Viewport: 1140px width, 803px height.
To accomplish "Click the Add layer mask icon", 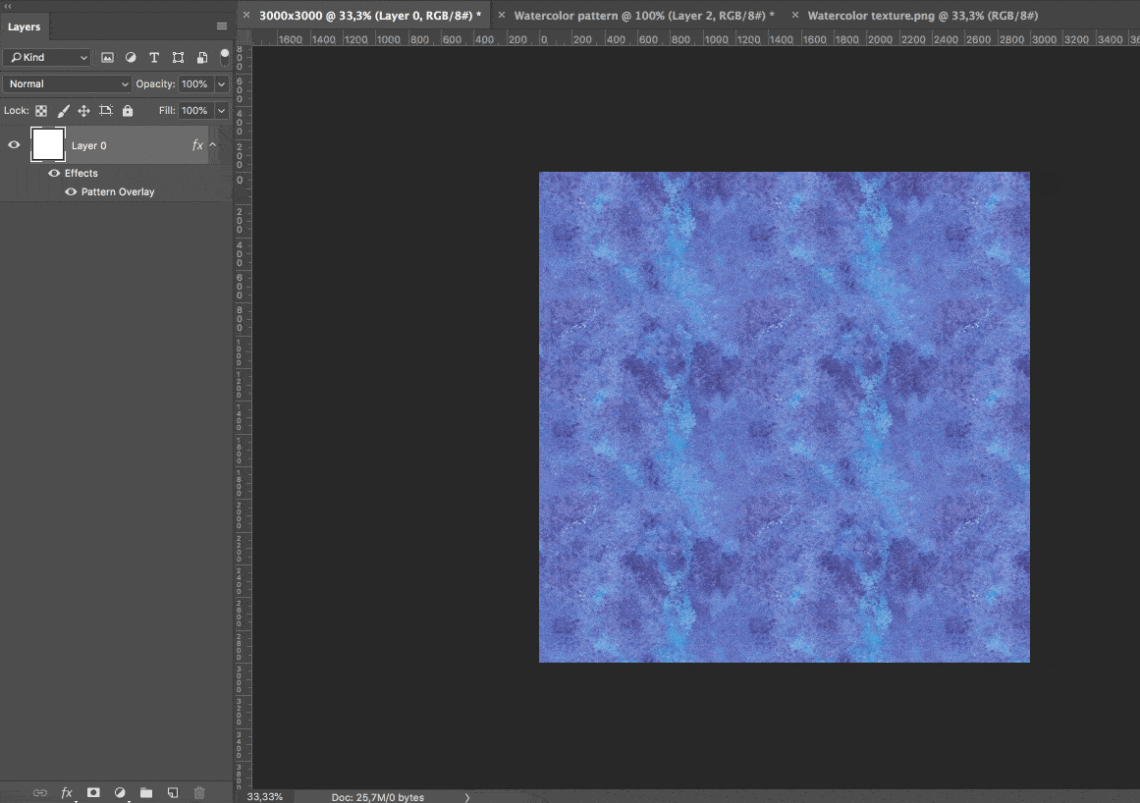I will click(92, 792).
